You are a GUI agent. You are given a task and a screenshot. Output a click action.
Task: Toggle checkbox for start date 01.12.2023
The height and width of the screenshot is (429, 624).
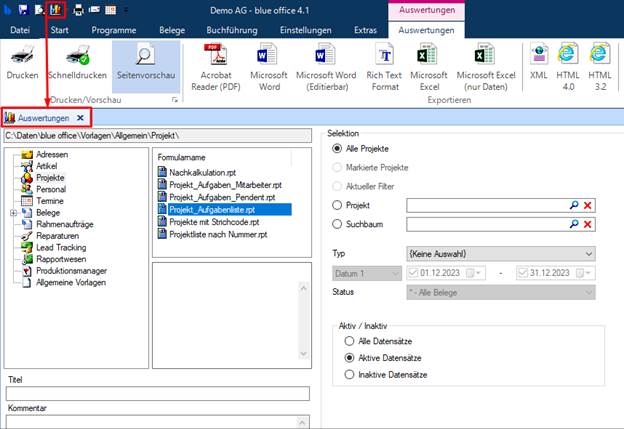tap(413, 273)
